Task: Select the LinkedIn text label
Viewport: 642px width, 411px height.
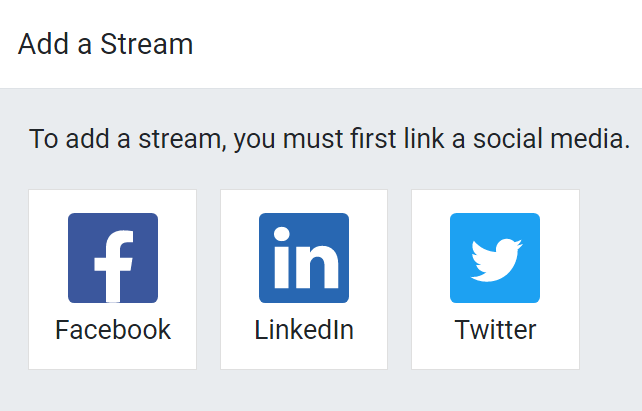Action: click(x=304, y=330)
